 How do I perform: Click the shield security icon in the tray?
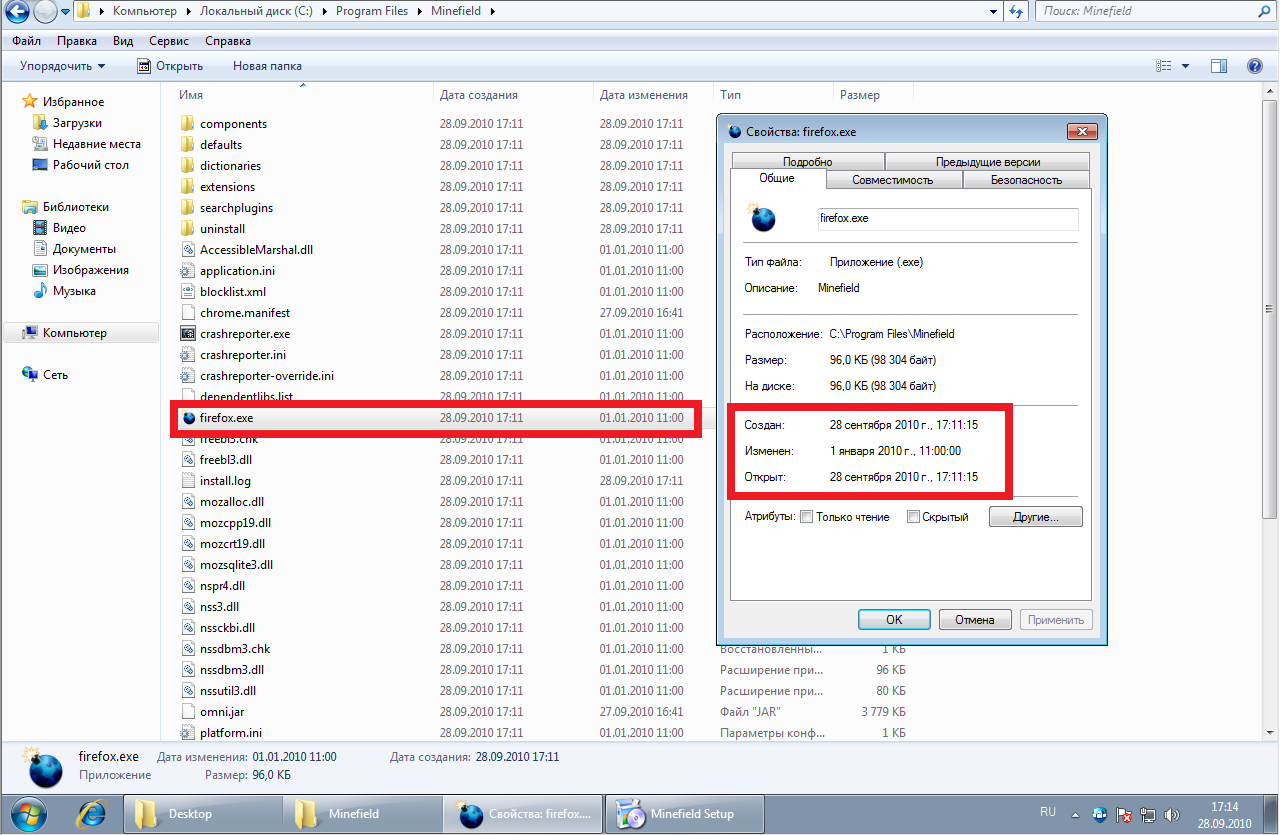pos(1100,814)
